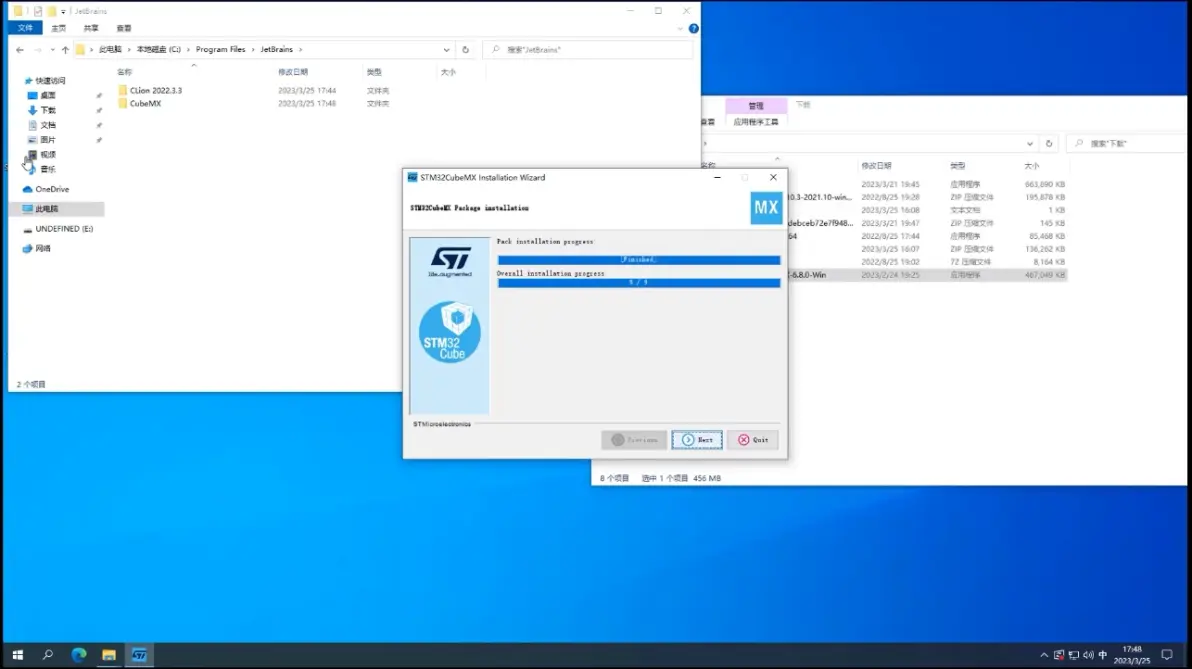This screenshot has height=669, width=1192.
Task: Click the CubeMX folder icon
Action: pyautogui.click(x=122, y=103)
